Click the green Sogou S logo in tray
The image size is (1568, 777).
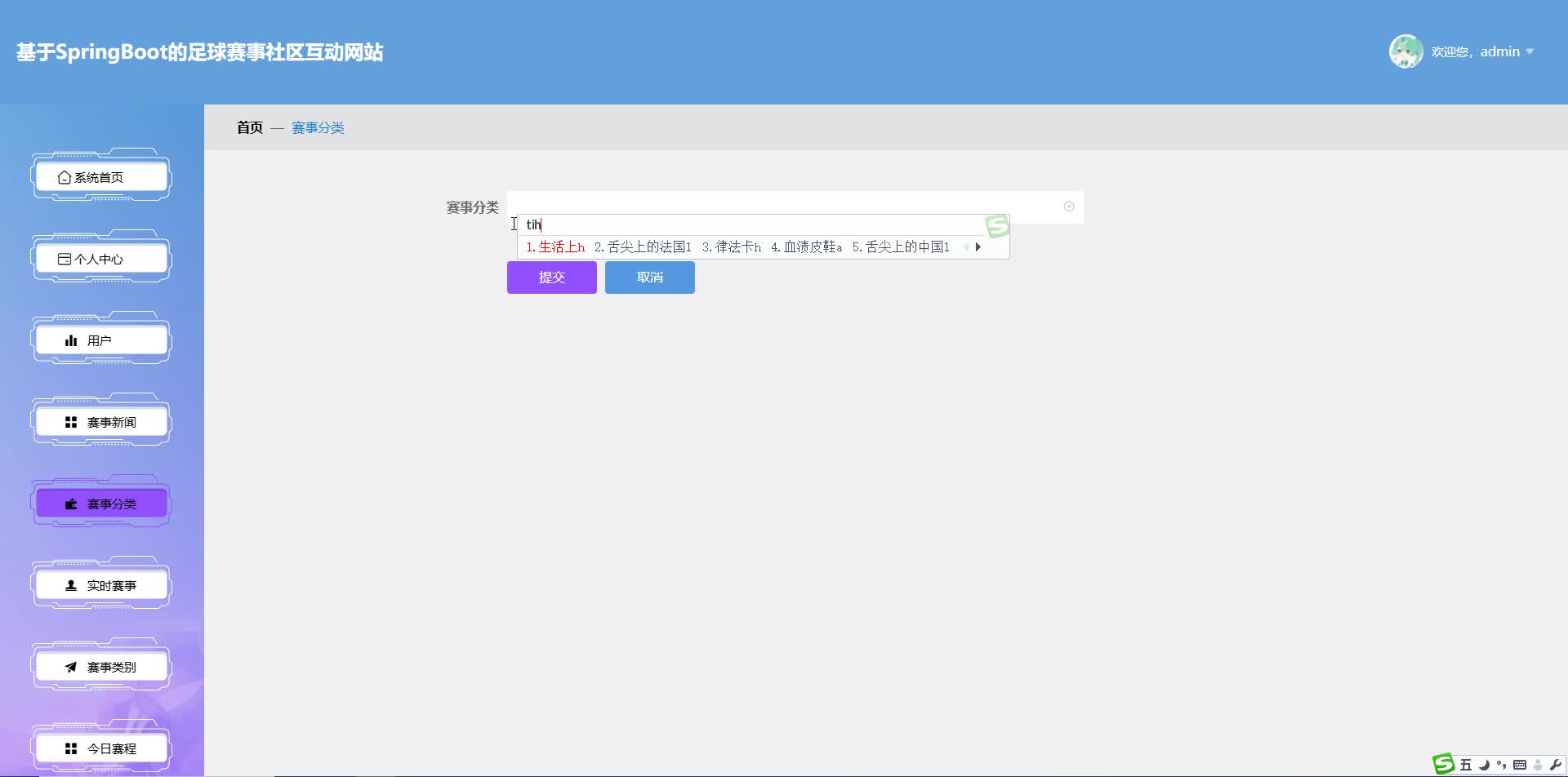(1444, 764)
